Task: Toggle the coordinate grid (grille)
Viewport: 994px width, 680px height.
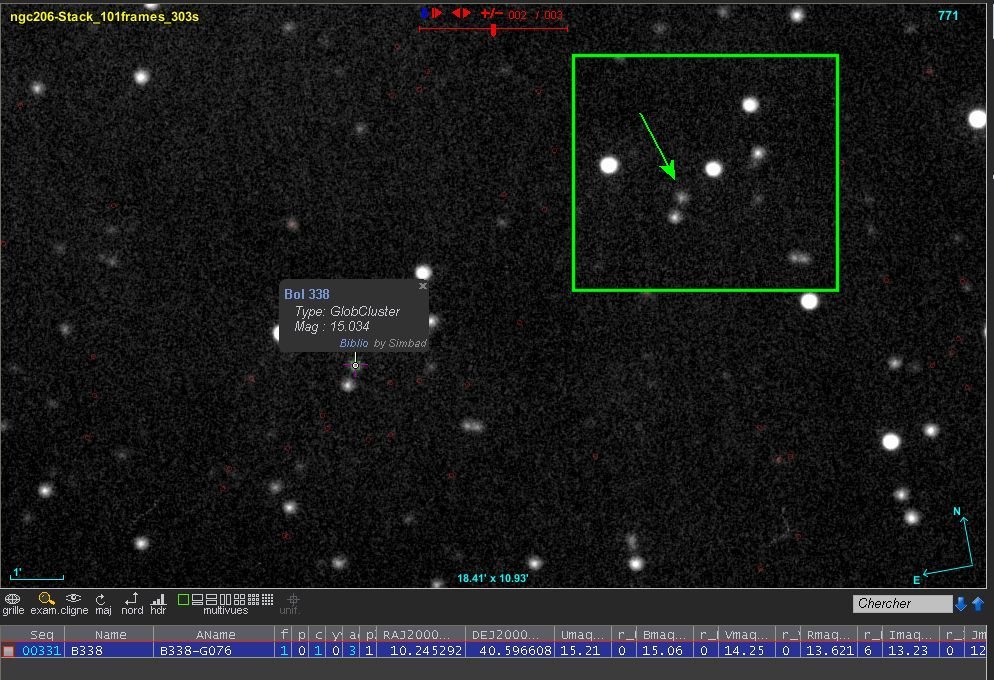Action: coord(13,599)
